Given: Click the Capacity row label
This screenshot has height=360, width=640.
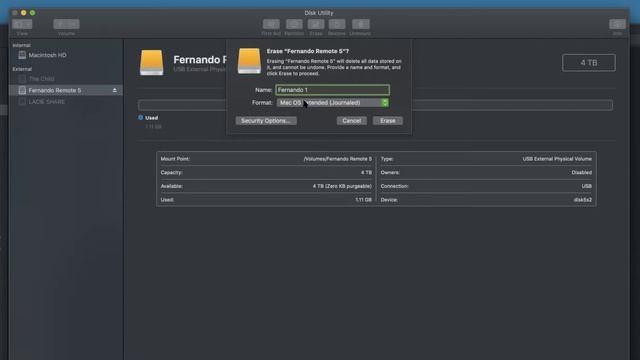Looking at the screenshot, I should [171, 173].
